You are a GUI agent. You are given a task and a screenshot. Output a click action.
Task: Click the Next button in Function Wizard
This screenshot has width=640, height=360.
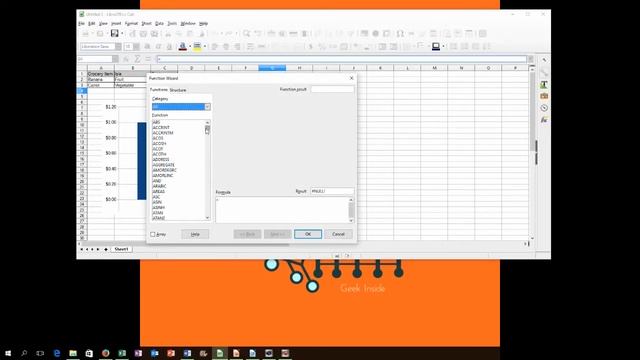click(278, 234)
